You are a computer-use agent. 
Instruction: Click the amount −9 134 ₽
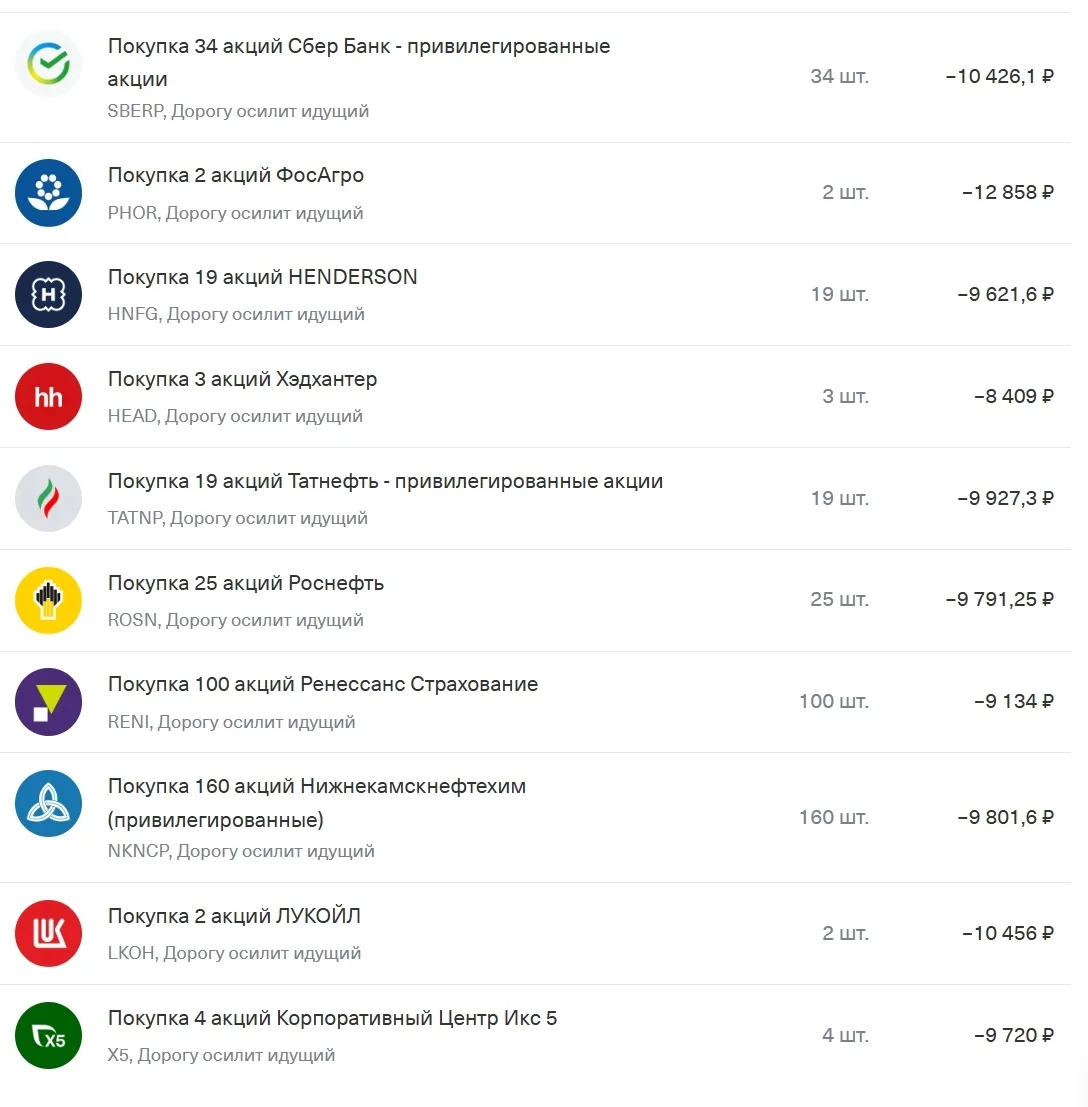click(1014, 701)
